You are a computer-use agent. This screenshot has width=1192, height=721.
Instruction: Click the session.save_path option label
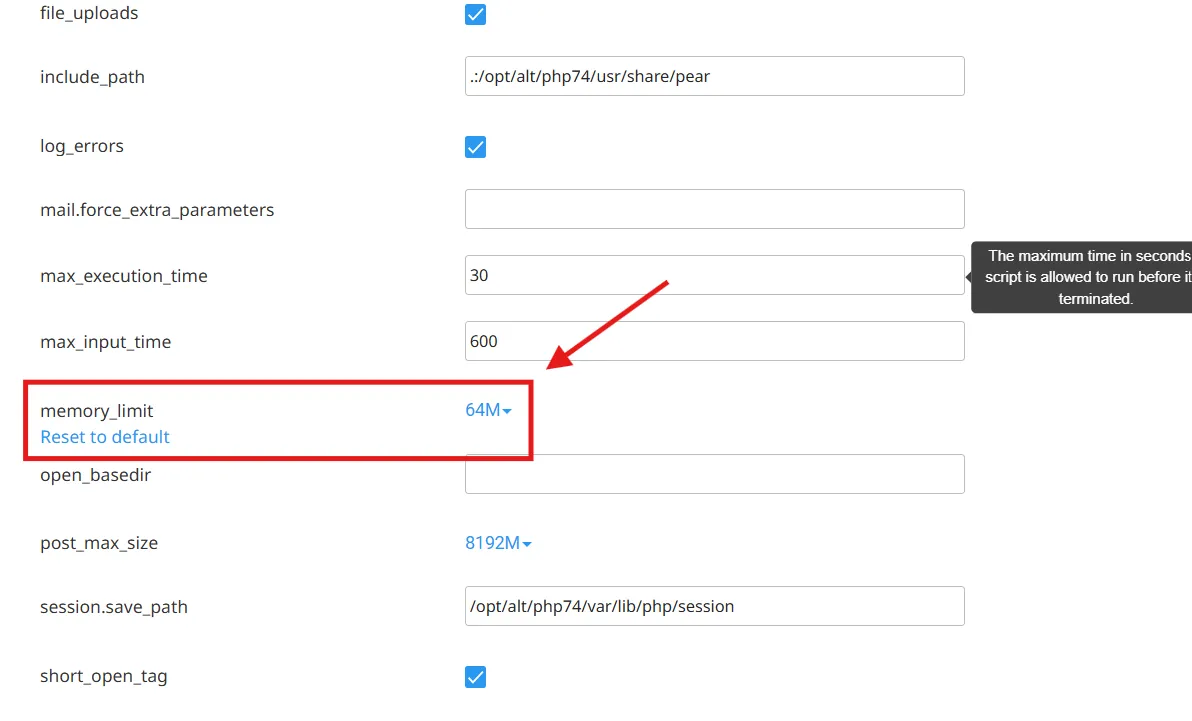tap(114, 607)
